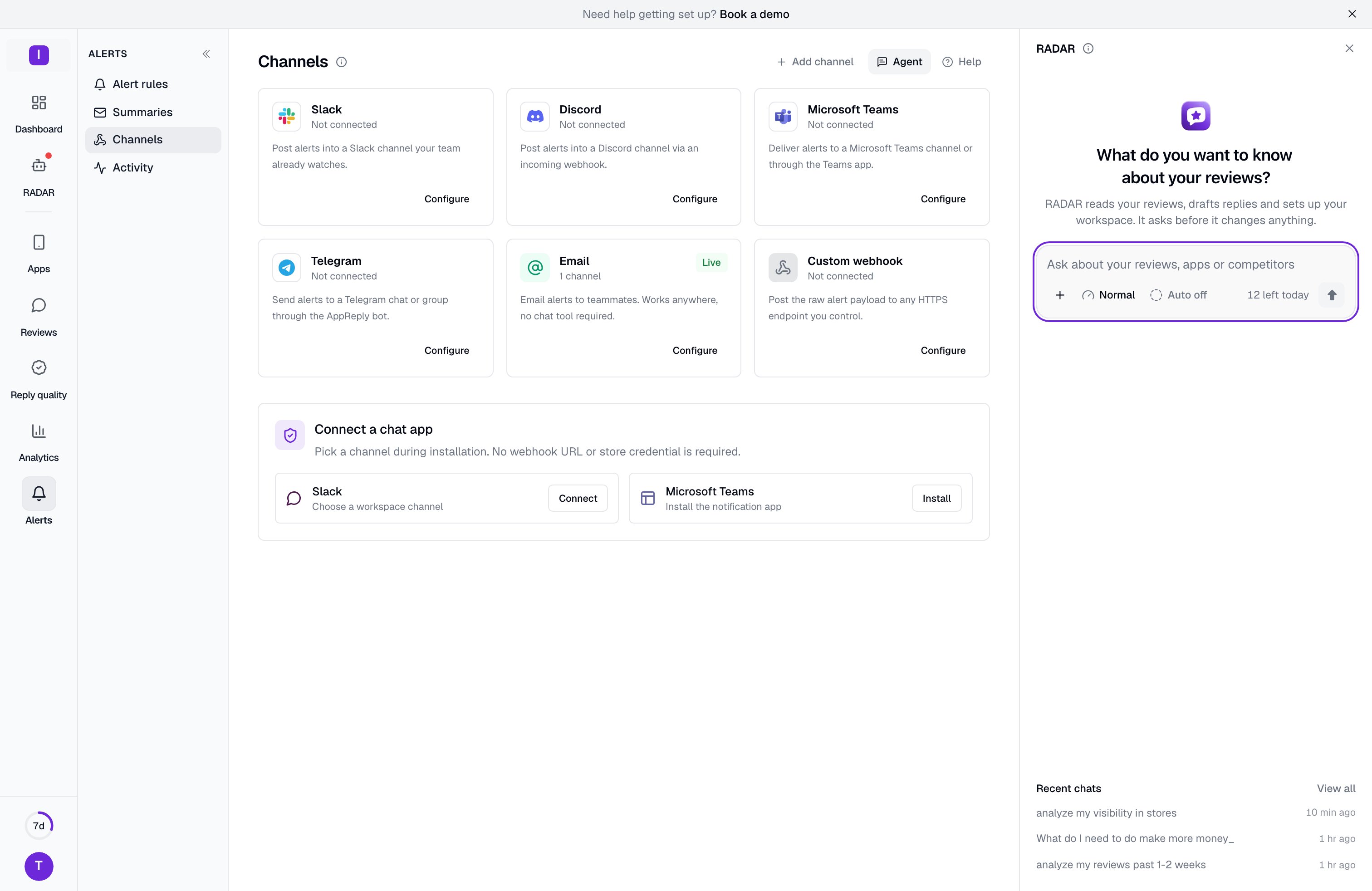The height and width of the screenshot is (891, 1372).
Task: Configure the Slack channel card
Action: pos(447,199)
